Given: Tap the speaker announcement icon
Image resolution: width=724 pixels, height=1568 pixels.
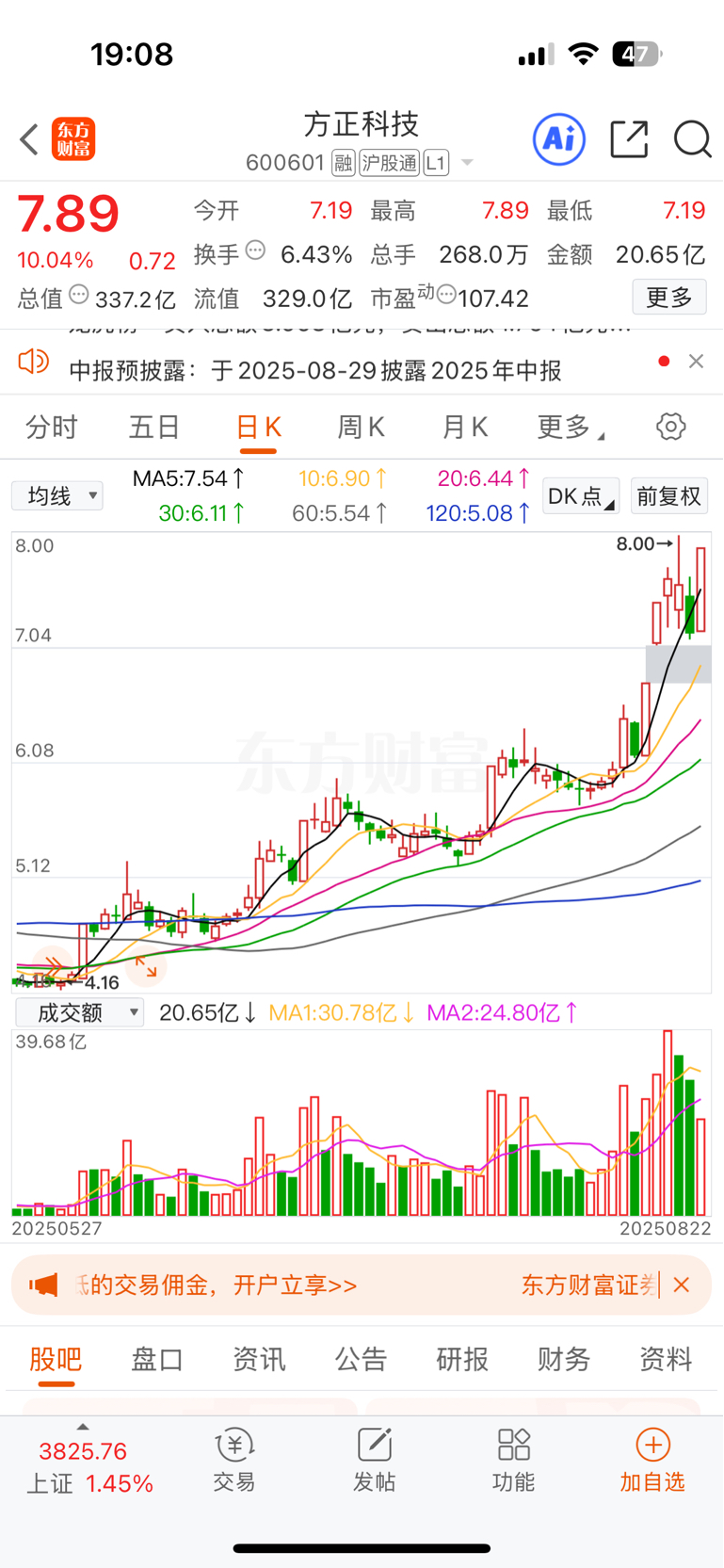Looking at the screenshot, I should pos(34,362).
